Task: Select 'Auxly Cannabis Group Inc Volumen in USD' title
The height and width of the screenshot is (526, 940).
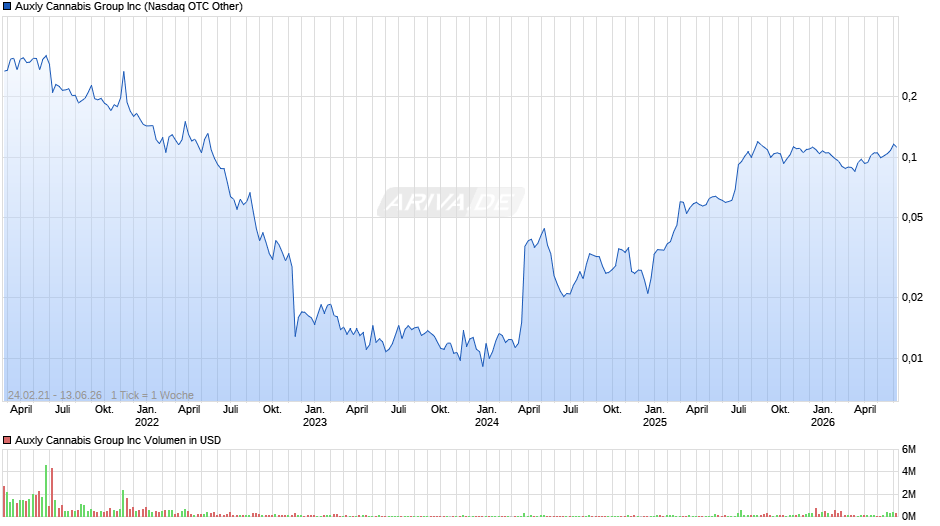Action: pos(118,440)
